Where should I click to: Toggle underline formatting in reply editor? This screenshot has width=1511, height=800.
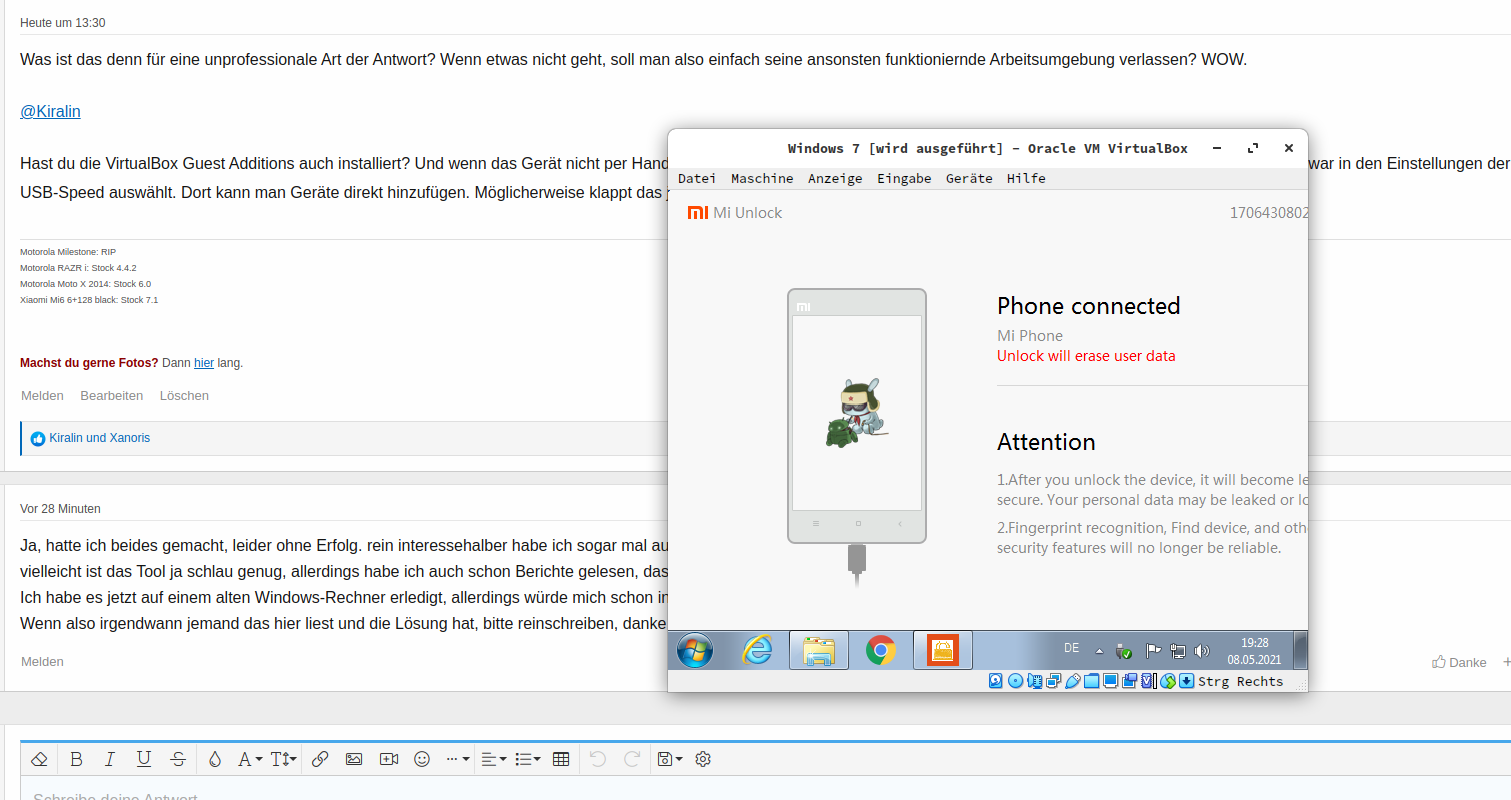pos(144,759)
